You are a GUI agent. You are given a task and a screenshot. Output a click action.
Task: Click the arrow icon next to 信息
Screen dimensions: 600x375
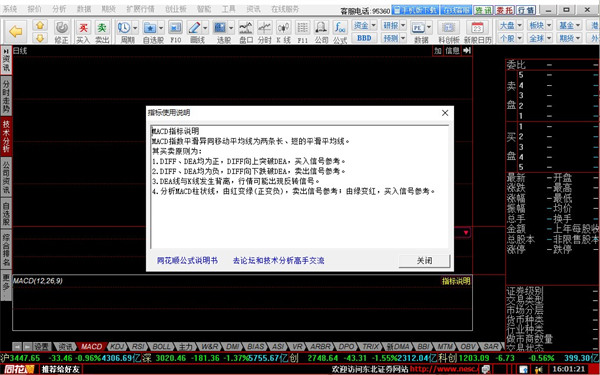pos(467,51)
